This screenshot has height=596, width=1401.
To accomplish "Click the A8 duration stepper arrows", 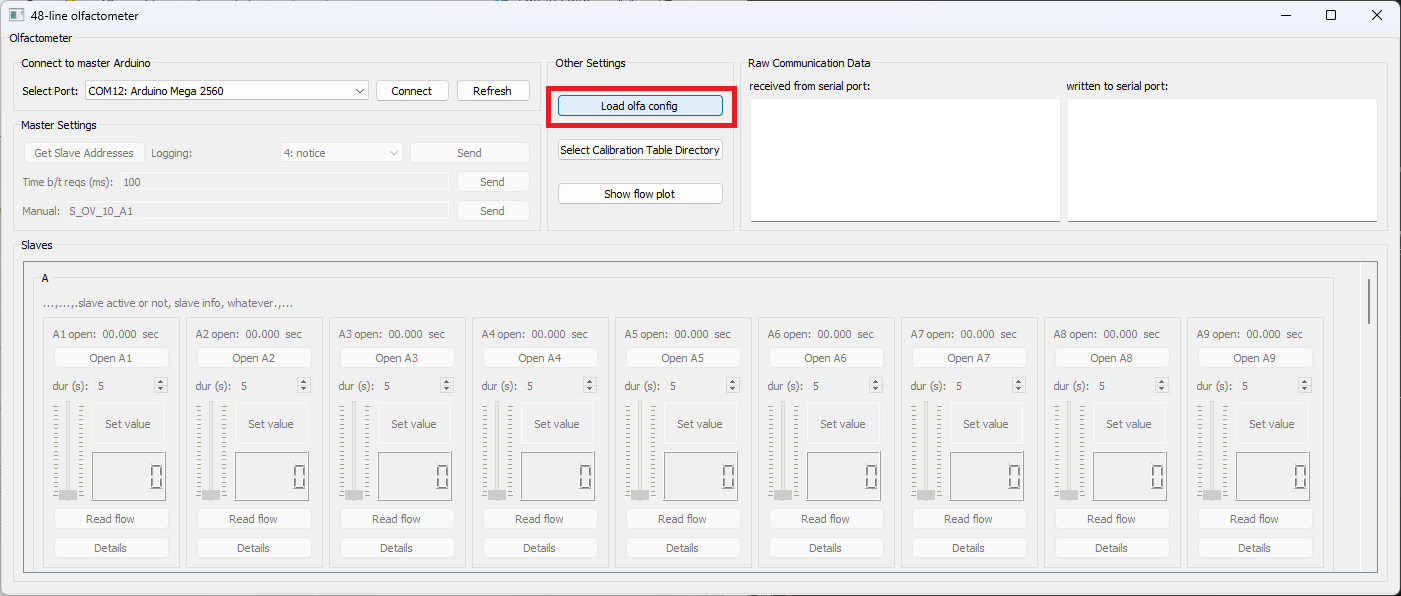I will point(1162,385).
